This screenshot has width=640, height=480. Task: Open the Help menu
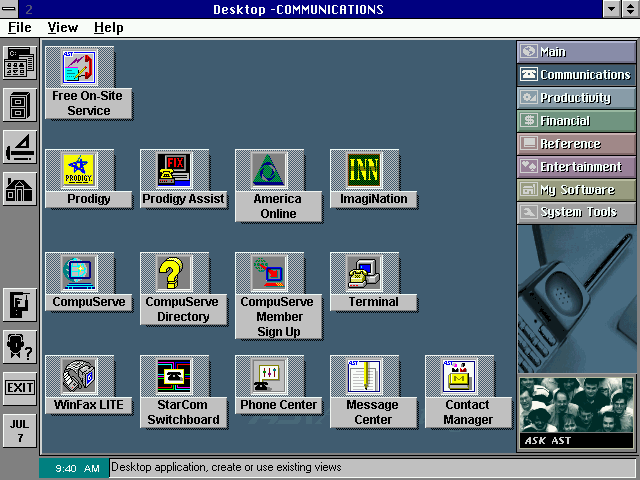click(x=109, y=28)
